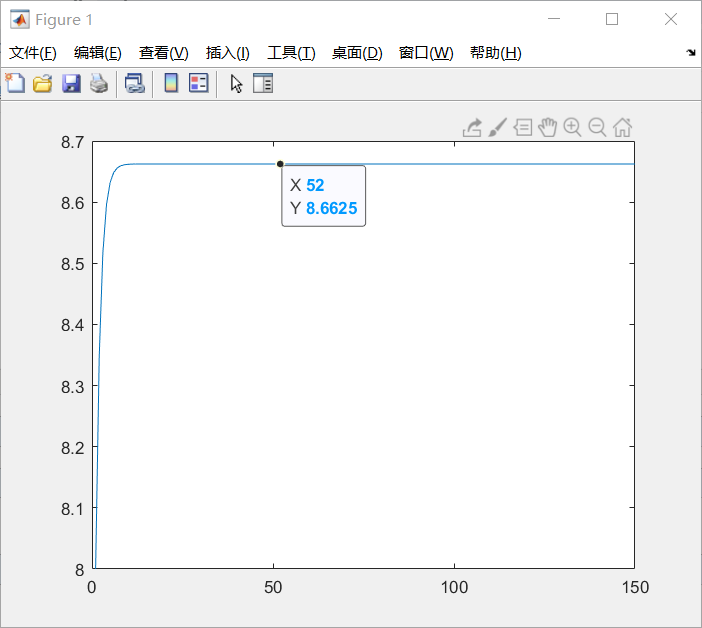Toggle the Edit Plot arrow tool
This screenshot has height=628, width=702.
[x=236, y=84]
